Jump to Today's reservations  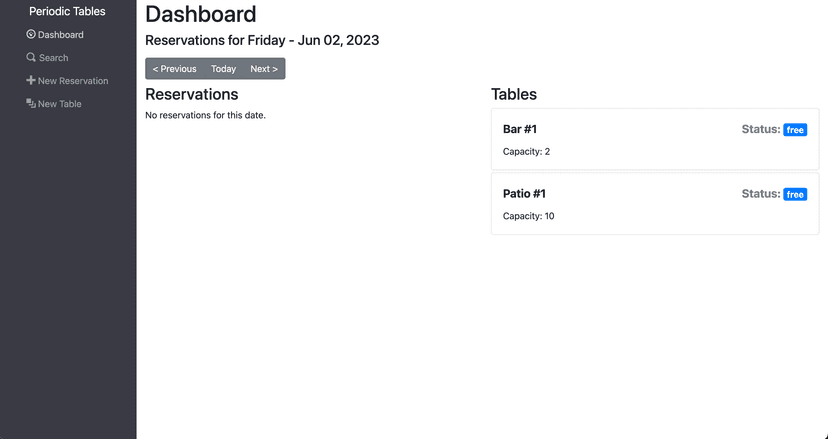(223, 69)
